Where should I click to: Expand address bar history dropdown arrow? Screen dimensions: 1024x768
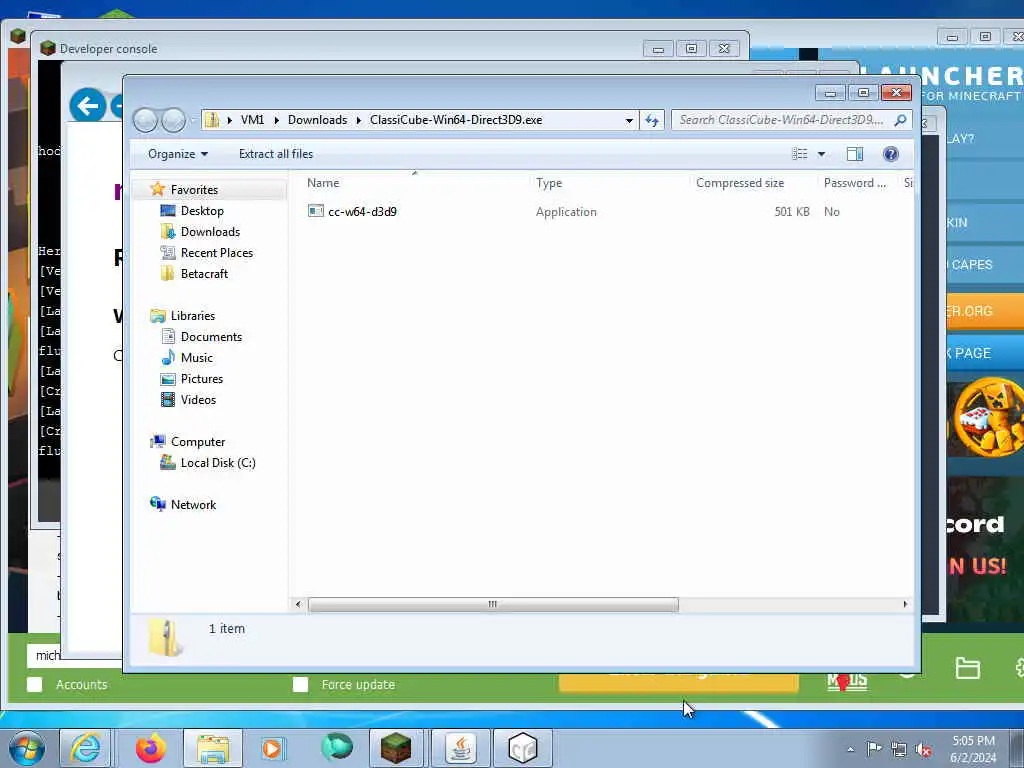[x=629, y=120]
